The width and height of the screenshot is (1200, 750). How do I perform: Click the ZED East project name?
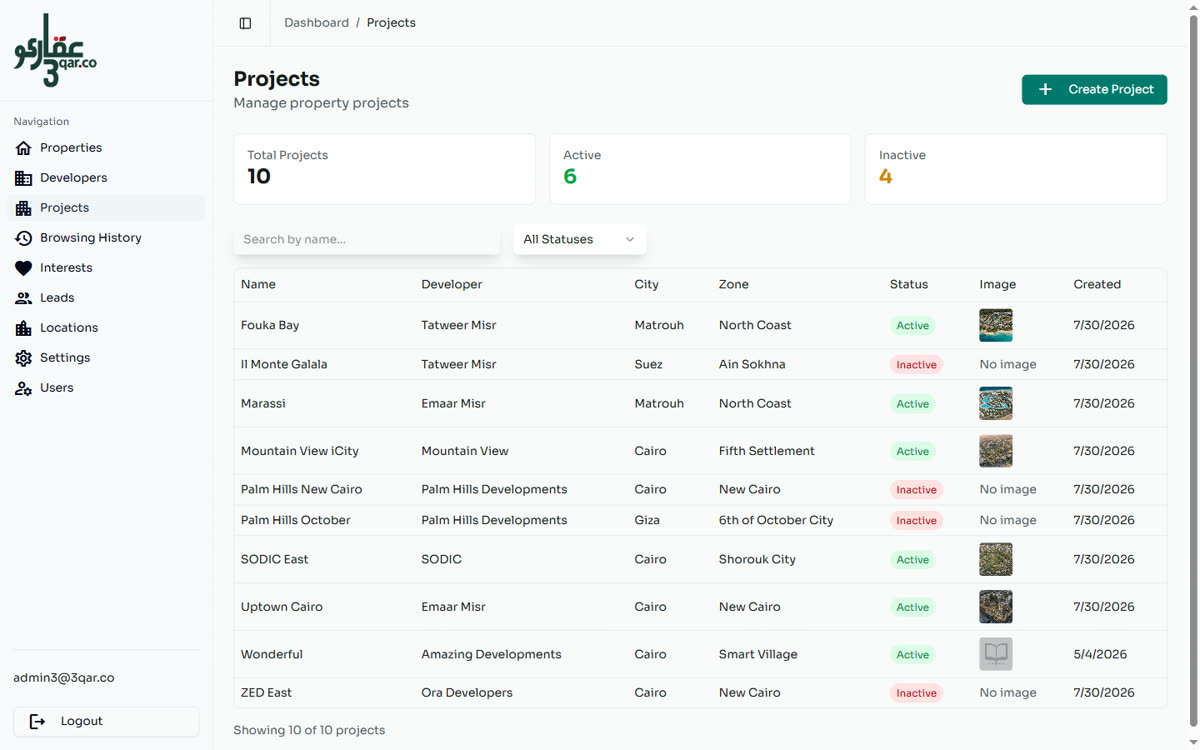(x=266, y=693)
